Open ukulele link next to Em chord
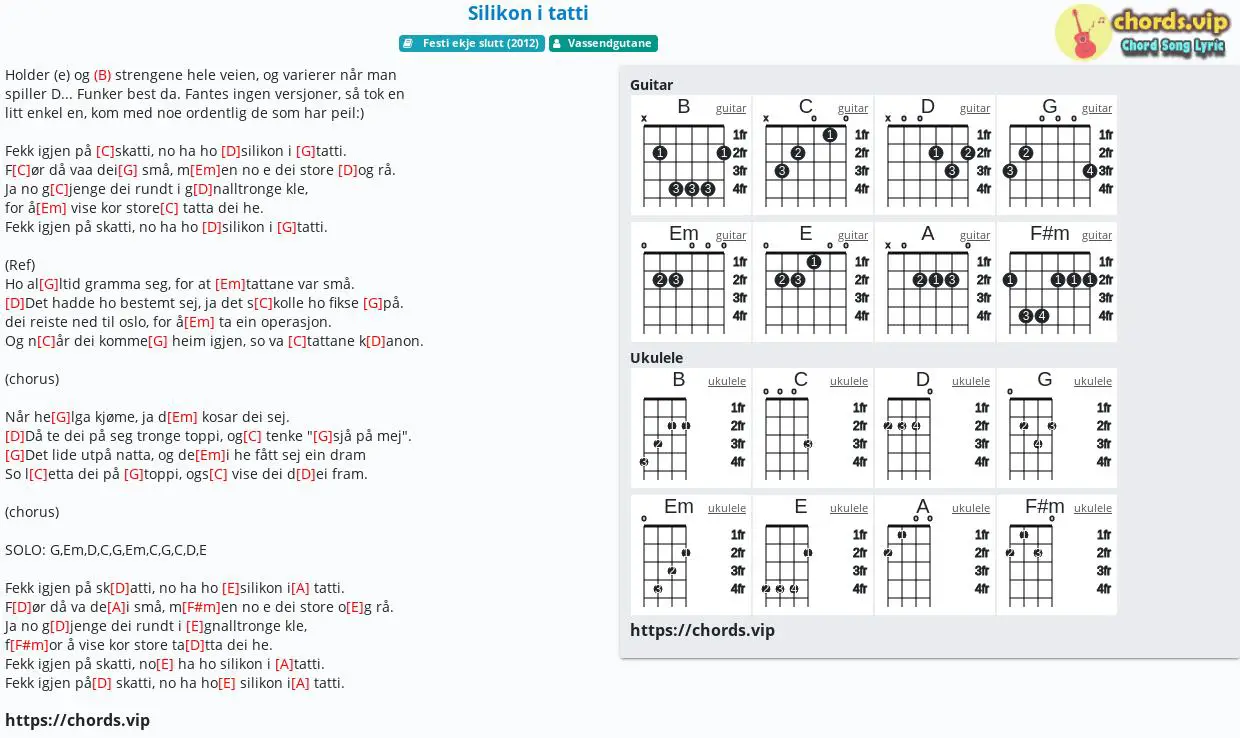This screenshot has height=738, width=1240. [727, 508]
